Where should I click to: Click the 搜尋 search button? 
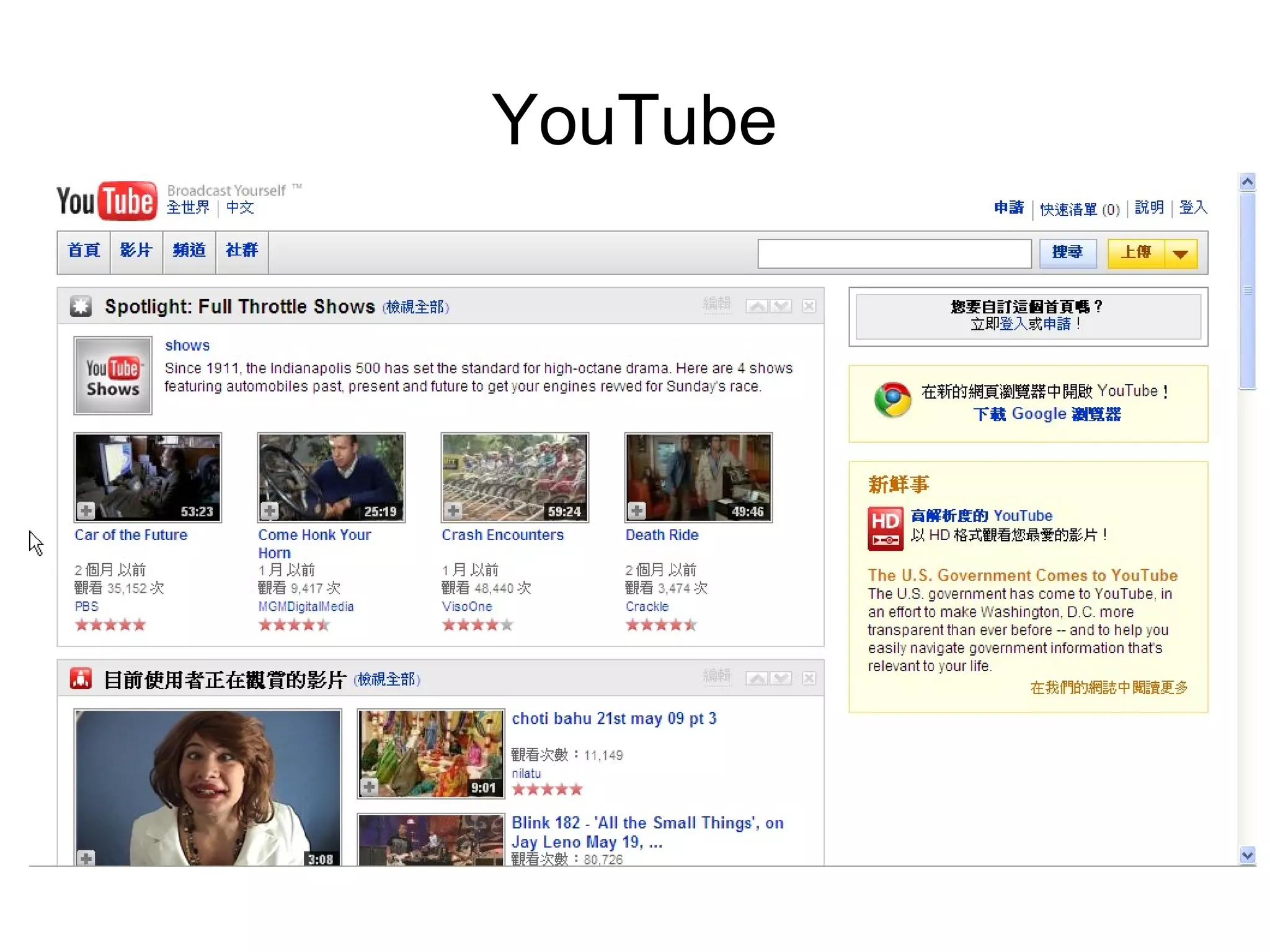pos(1068,253)
